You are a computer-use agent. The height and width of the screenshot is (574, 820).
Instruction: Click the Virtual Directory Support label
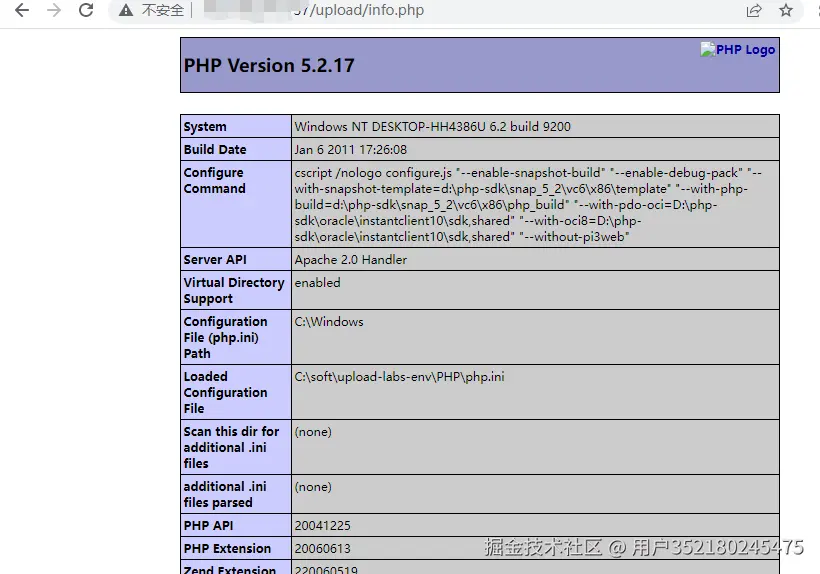point(234,290)
